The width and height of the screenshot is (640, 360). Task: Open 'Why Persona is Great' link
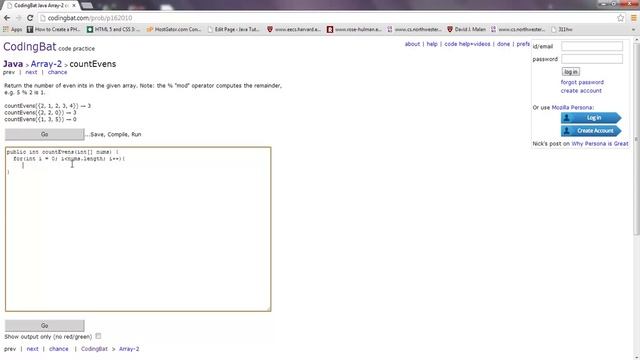(x=600, y=144)
